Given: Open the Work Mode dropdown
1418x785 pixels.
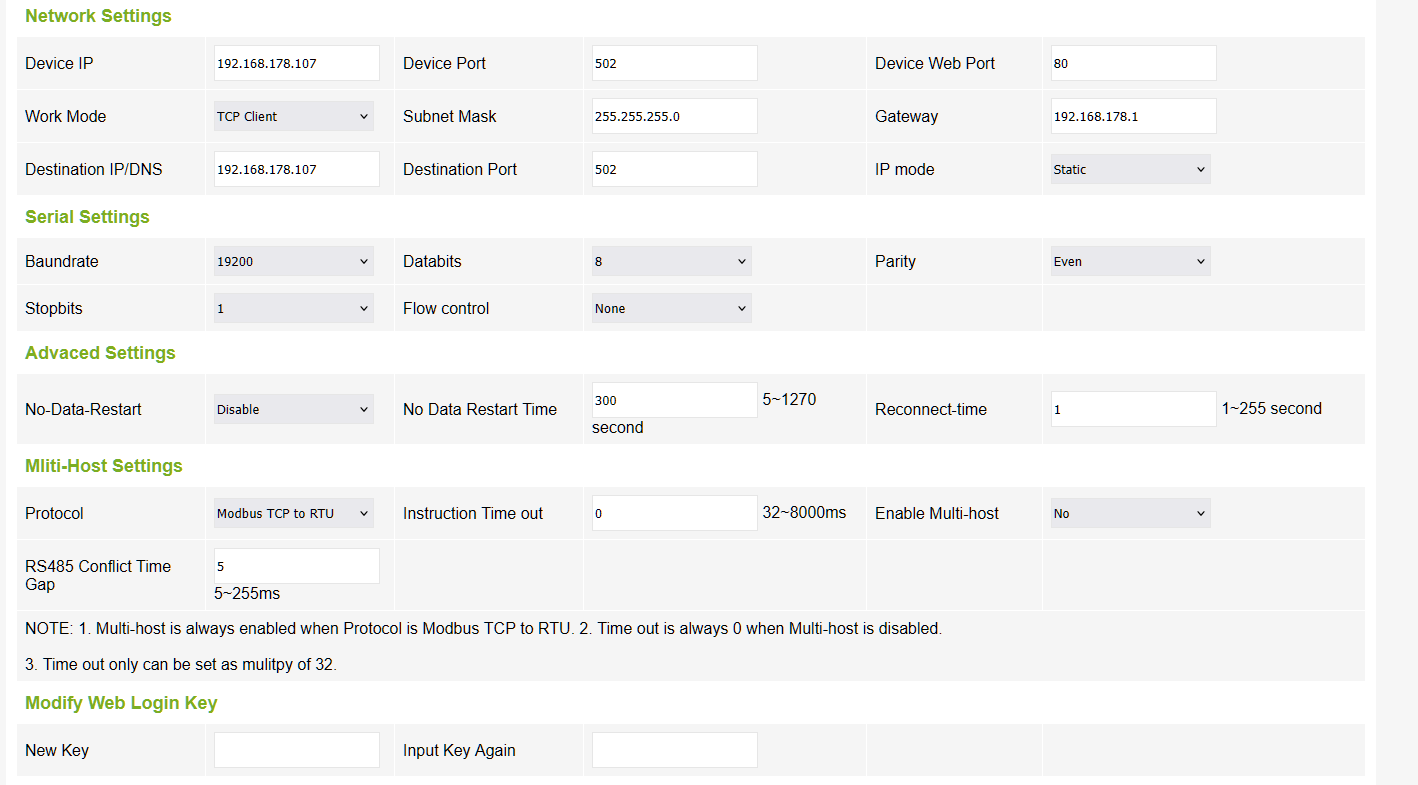Looking at the screenshot, I should pos(294,116).
